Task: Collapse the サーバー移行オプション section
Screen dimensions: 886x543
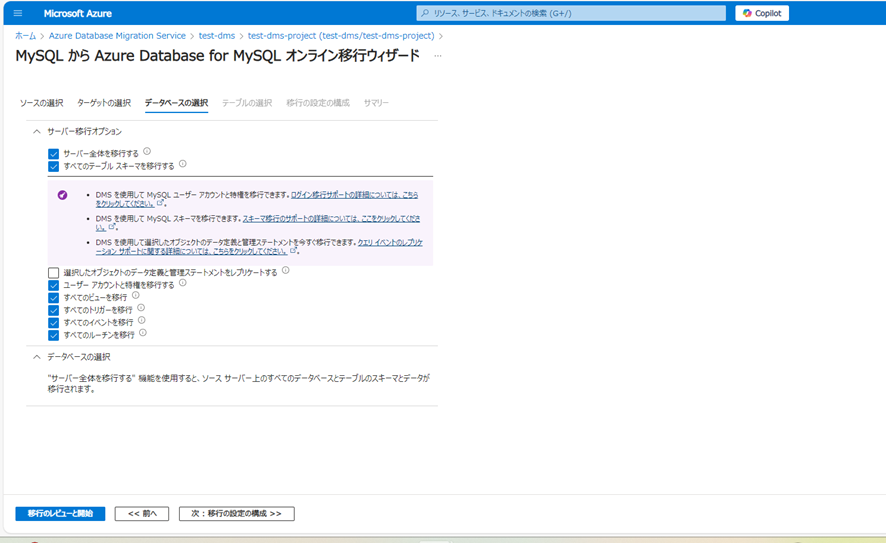Action: click(37, 132)
